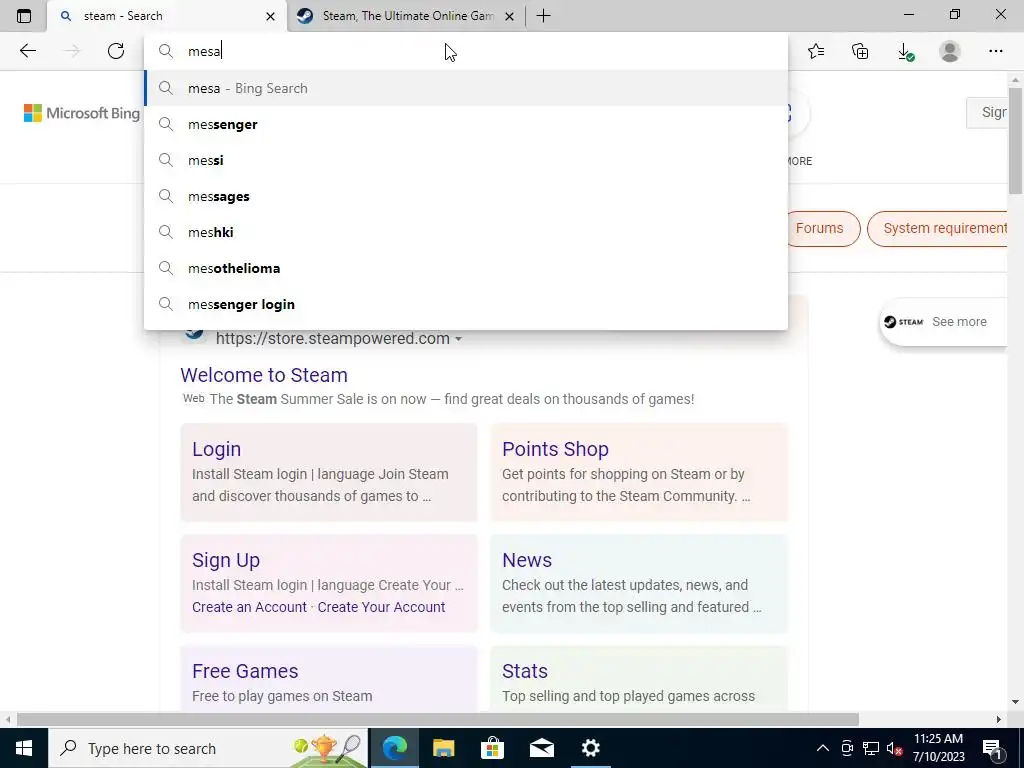Switch to the Steam Ultimate Online Game tab
The width and height of the screenshot is (1024, 768).
click(406, 16)
